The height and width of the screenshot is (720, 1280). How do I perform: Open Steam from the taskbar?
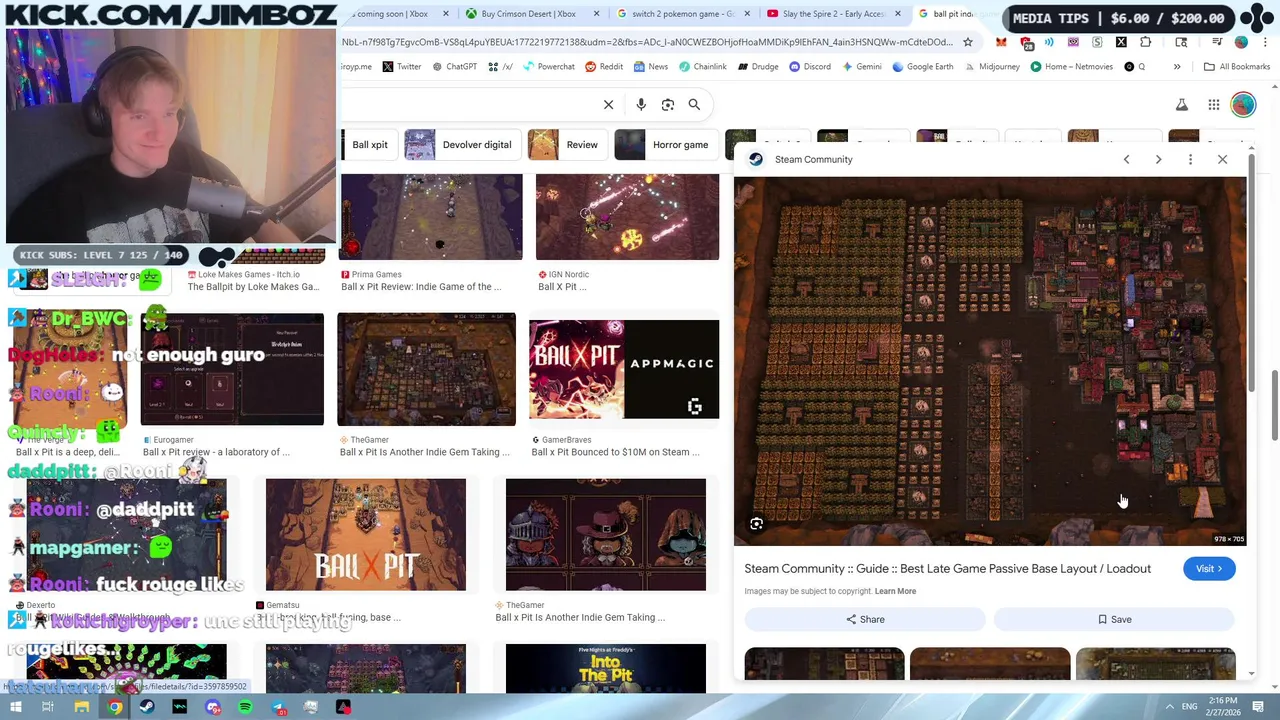147,707
